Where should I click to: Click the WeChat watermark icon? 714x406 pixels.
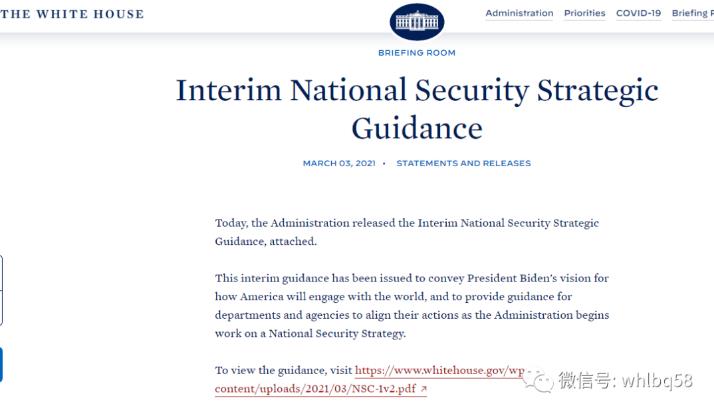coord(543,379)
